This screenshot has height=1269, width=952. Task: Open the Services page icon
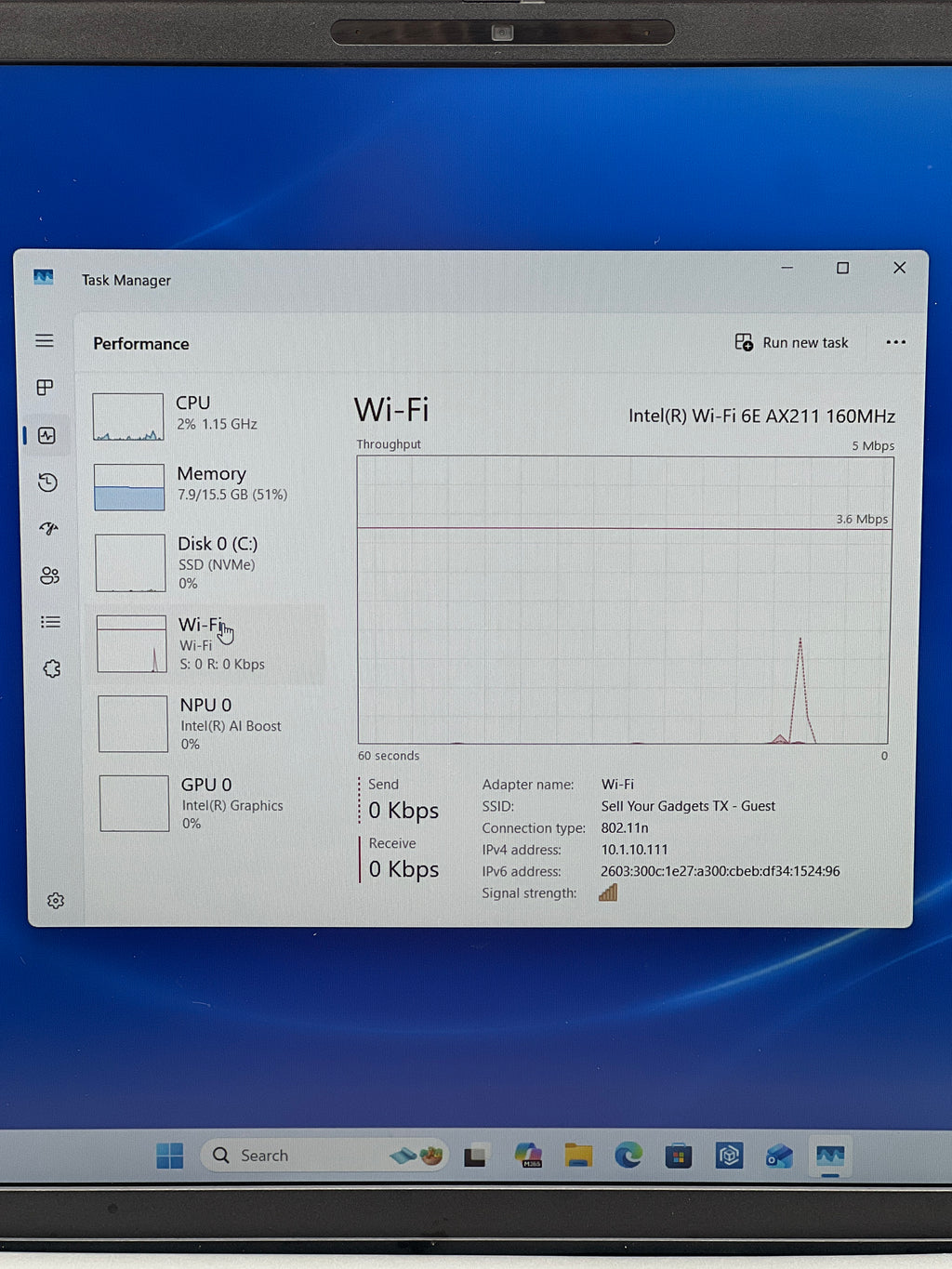pos(52,668)
